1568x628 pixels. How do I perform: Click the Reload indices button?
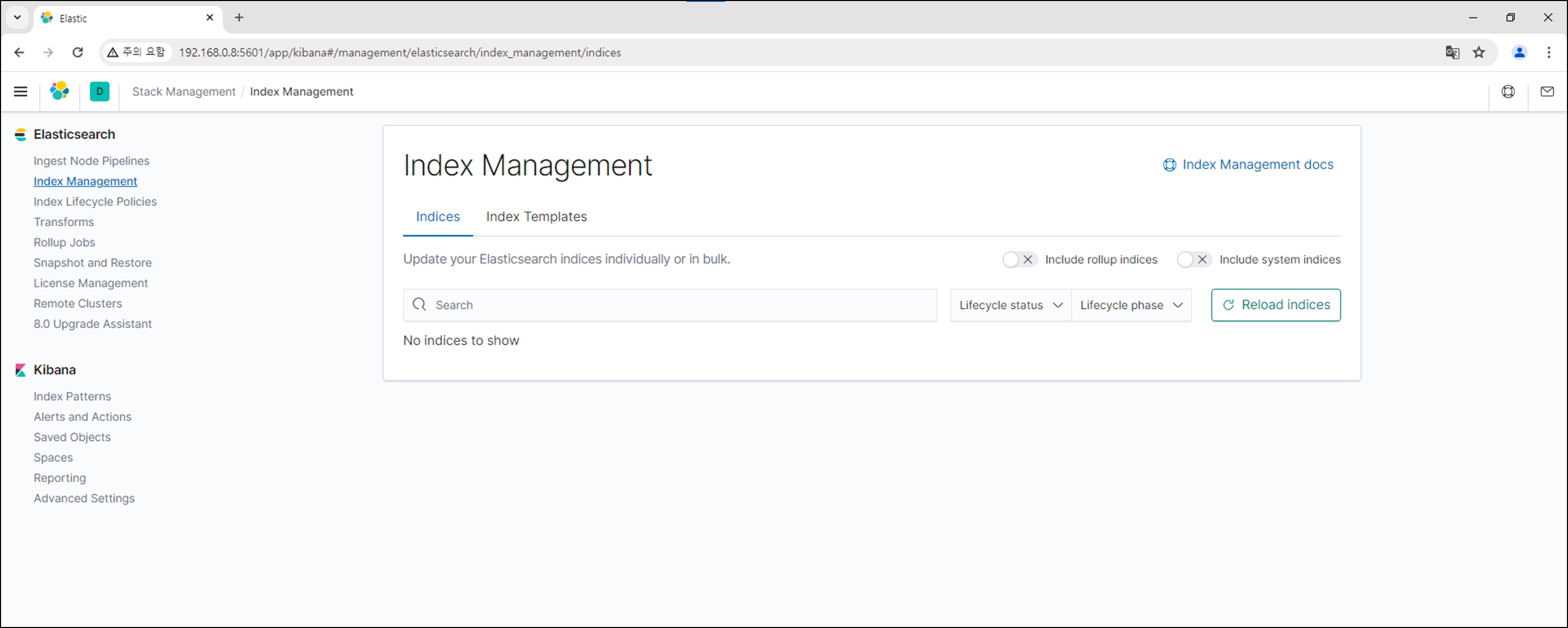coord(1276,305)
